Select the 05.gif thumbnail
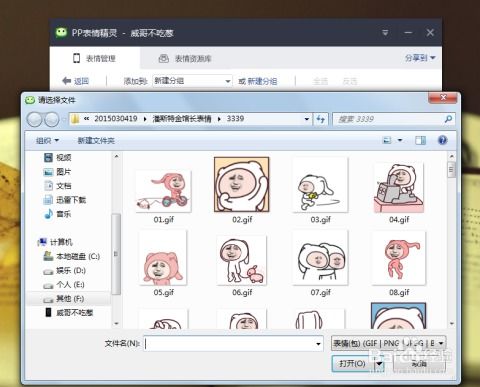 pyautogui.click(x=163, y=258)
